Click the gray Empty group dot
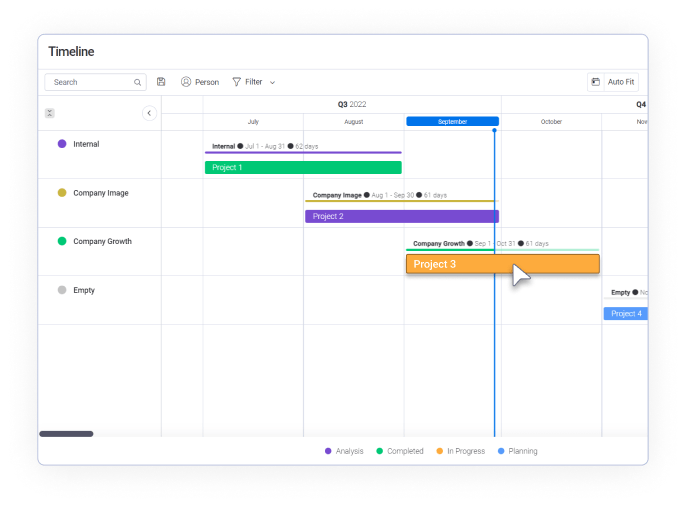The width and height of the screenshot is (686, 507). click(x=62, y=290)
